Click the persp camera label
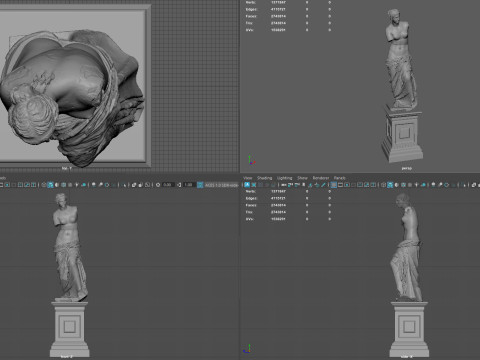Image resolution: width=480 pixels, height=360 pixels. 406,168
